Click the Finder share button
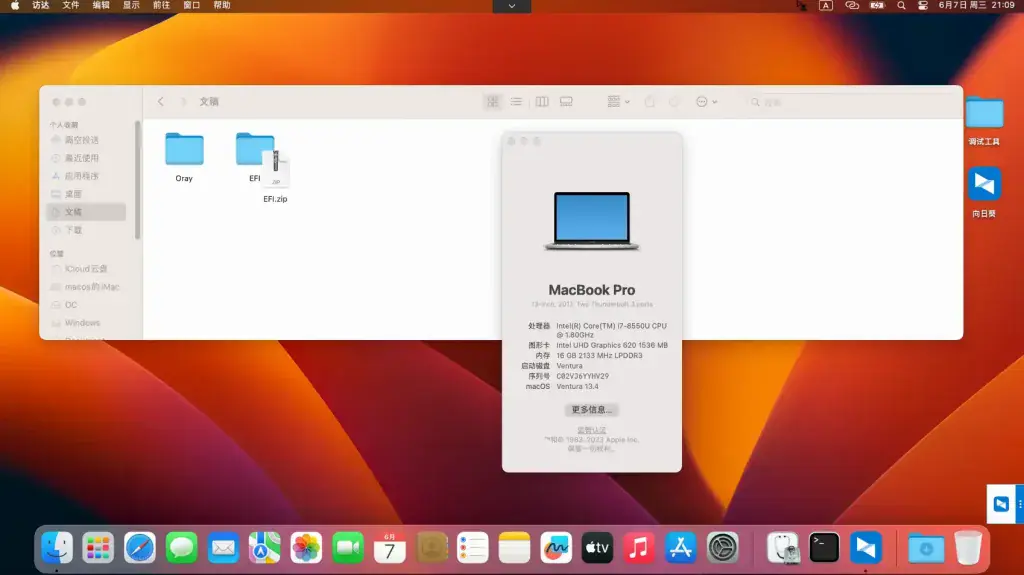Viewport: 1024px width, 575px height. coord(649,101)
